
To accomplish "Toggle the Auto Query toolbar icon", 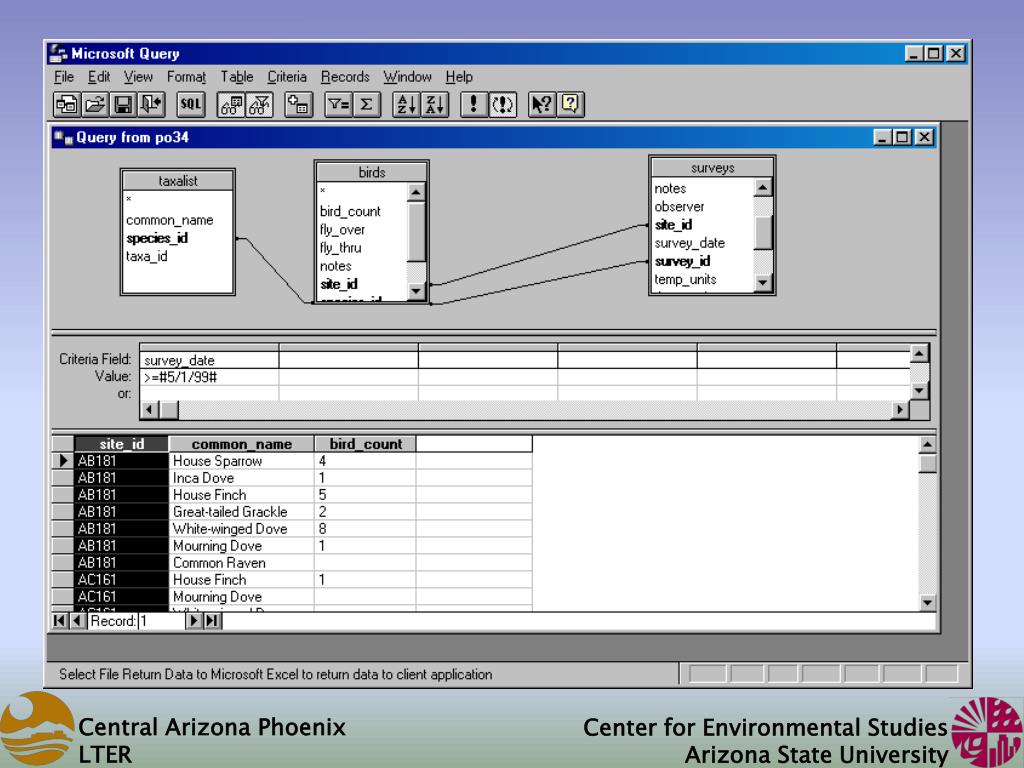I will 502,104.
